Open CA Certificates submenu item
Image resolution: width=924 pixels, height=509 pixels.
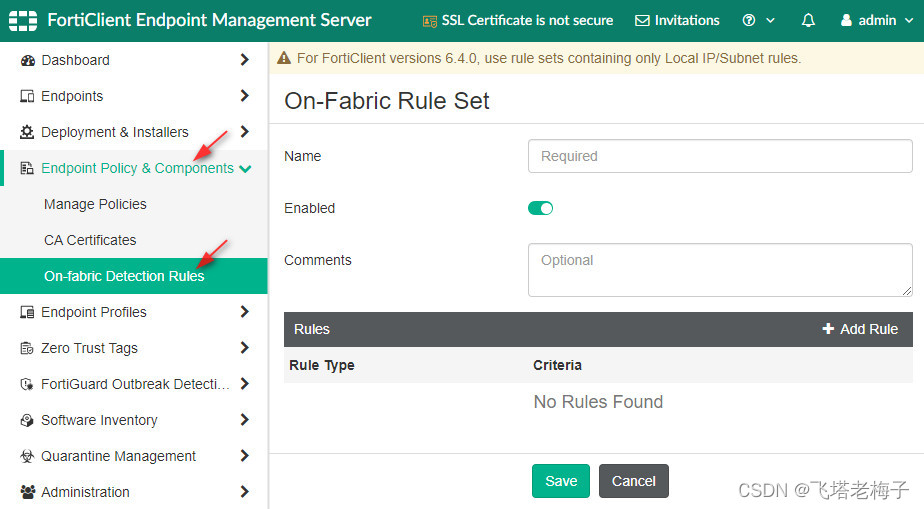click(x=90, y=240)
